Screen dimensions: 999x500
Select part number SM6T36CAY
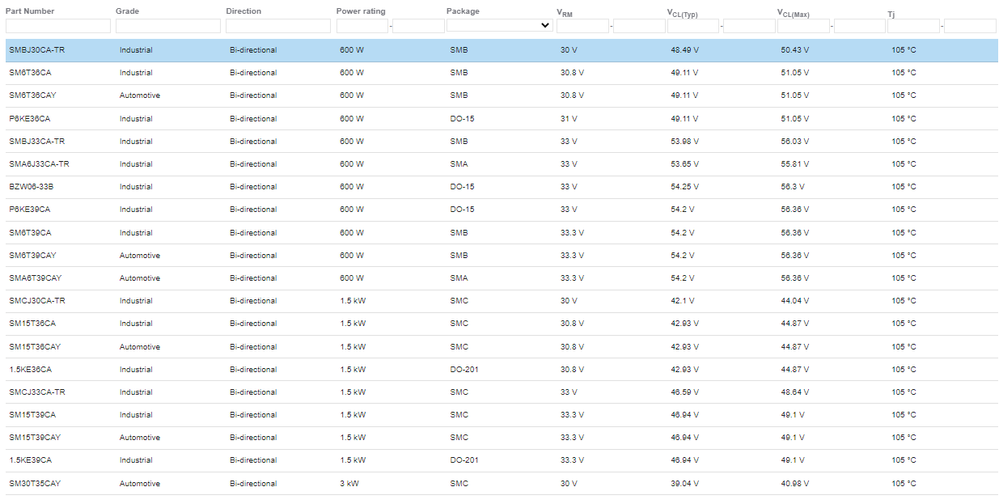[x=33, y=96]
